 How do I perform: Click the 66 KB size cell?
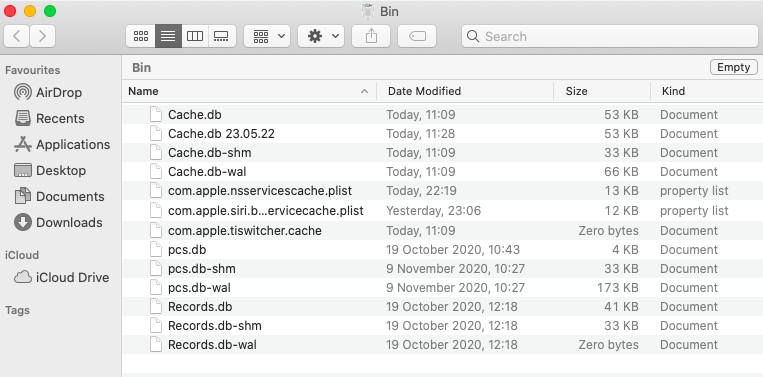tap(621, 172)
